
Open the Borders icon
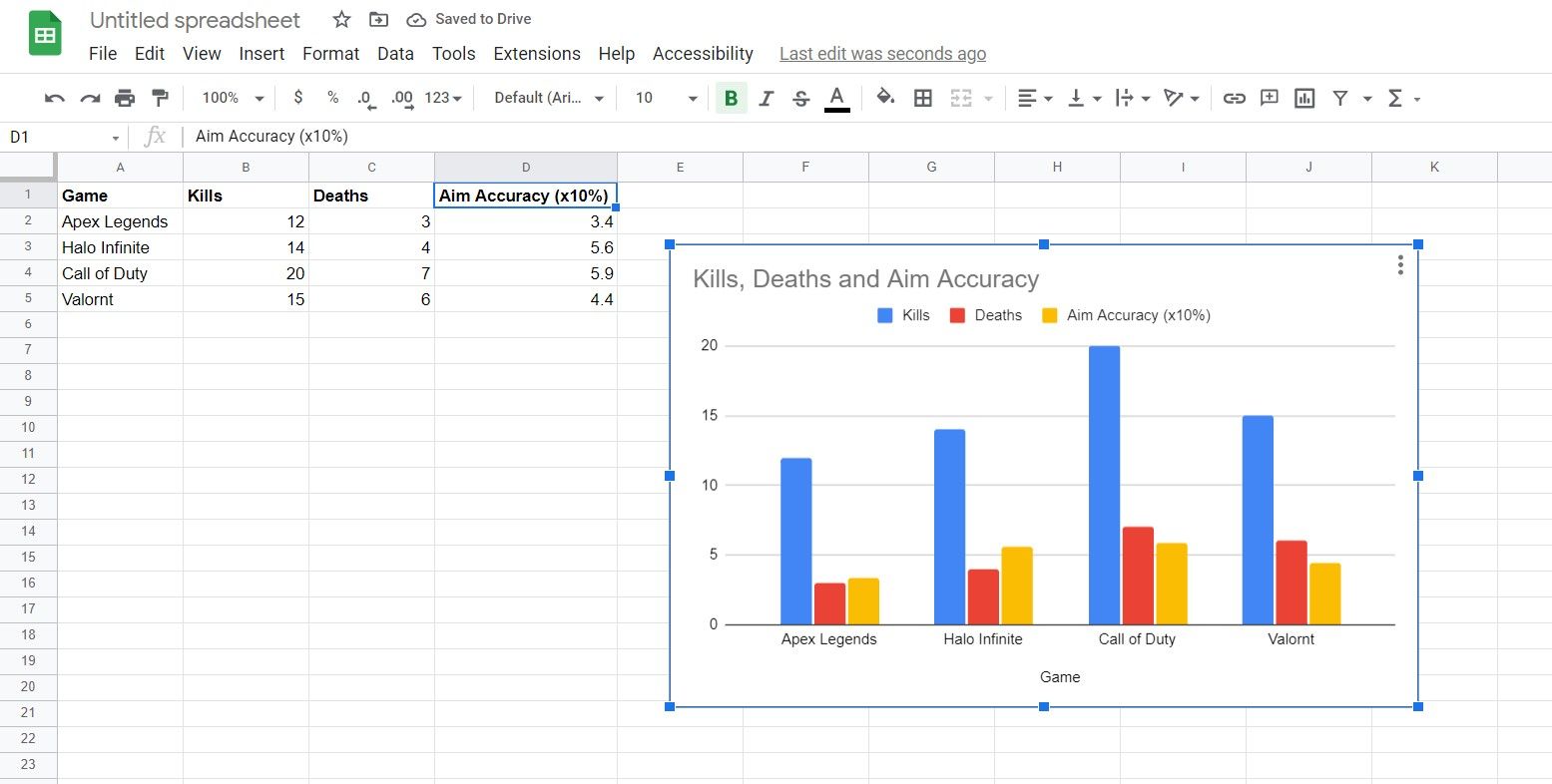click(922, 98)
